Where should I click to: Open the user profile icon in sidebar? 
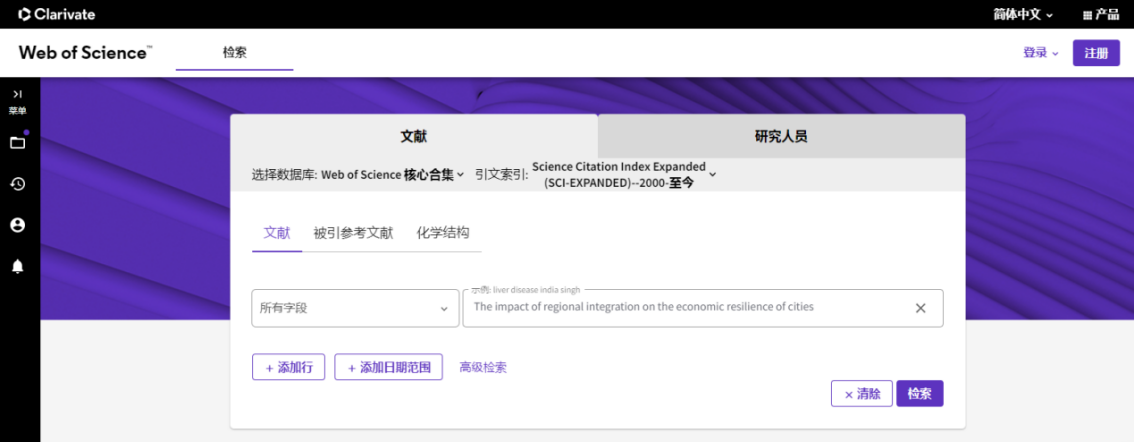(18, 225)
